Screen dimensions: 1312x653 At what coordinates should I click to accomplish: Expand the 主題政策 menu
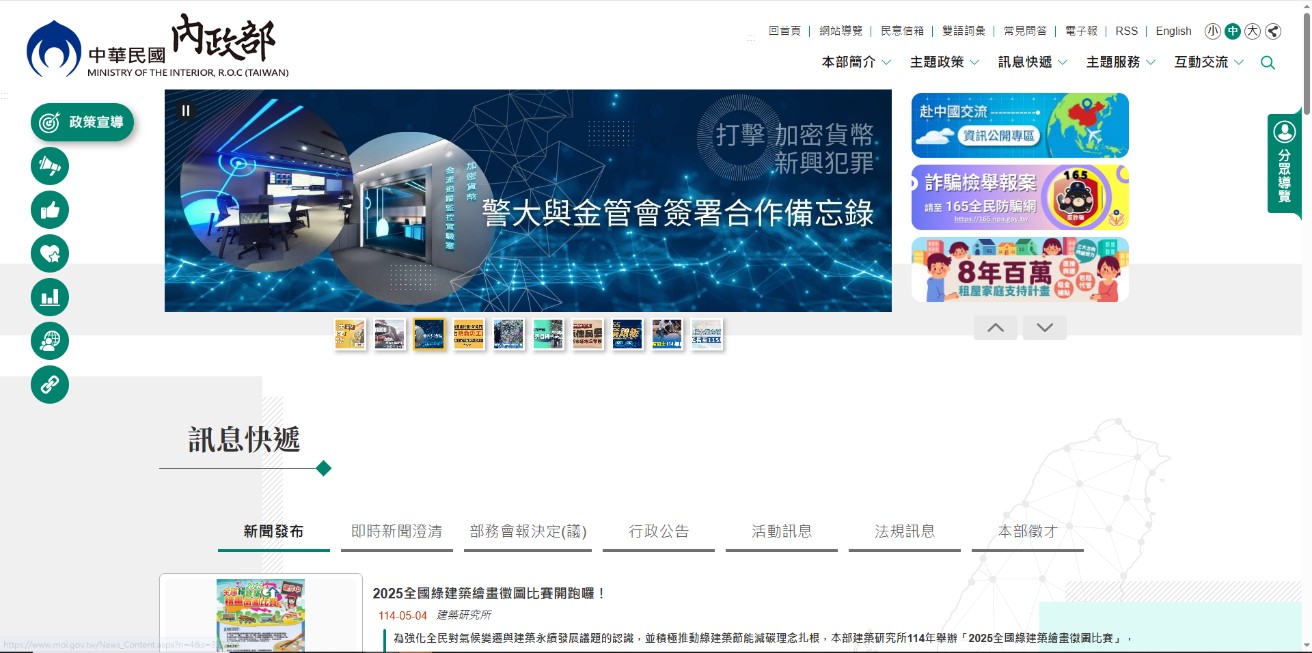pyautogui.click(x=944, y=62)
